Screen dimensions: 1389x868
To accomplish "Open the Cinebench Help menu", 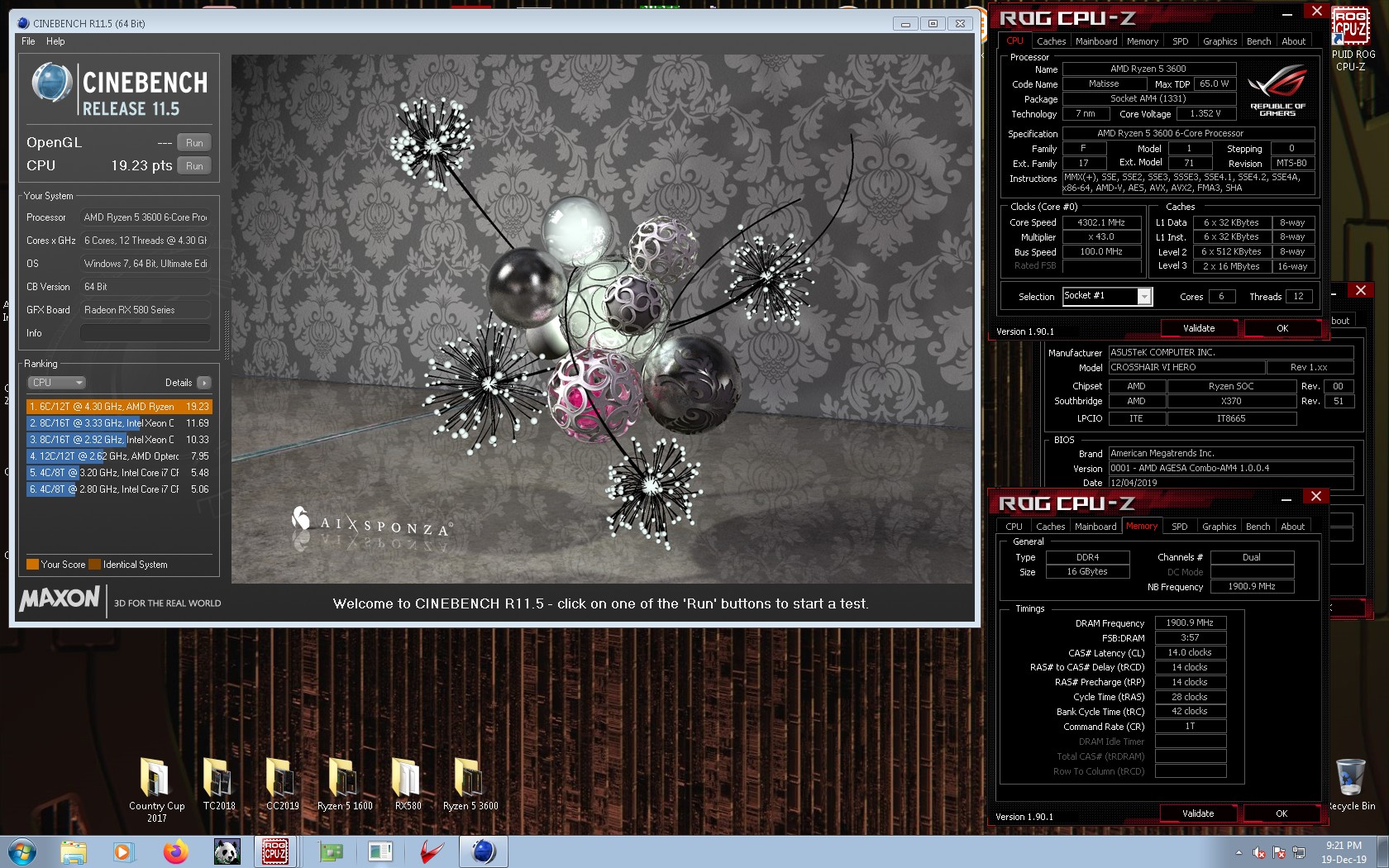I will [x=55, y=41].
